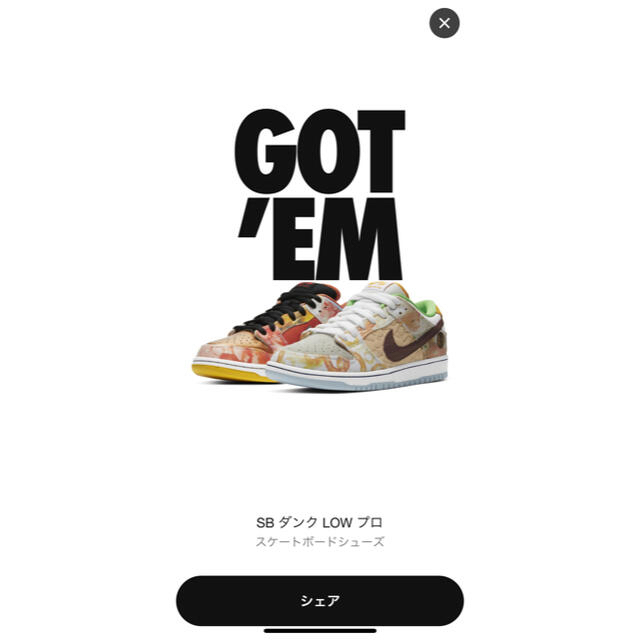Click the letter G in GOT
Viewport: 640px width, 640px height.
click(265, 151)
